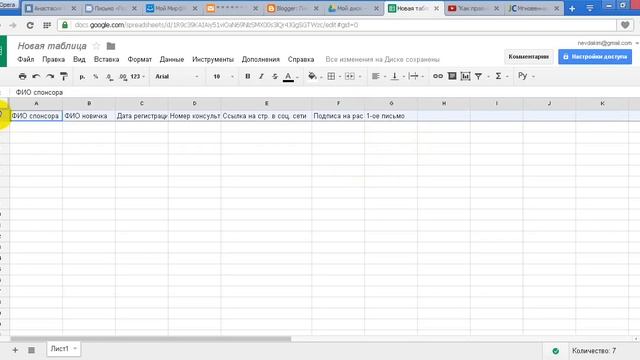Bookmark page with heart icon
Image resolution: width=640 pixels, height=360 pixels.
(x=625, y=25)
